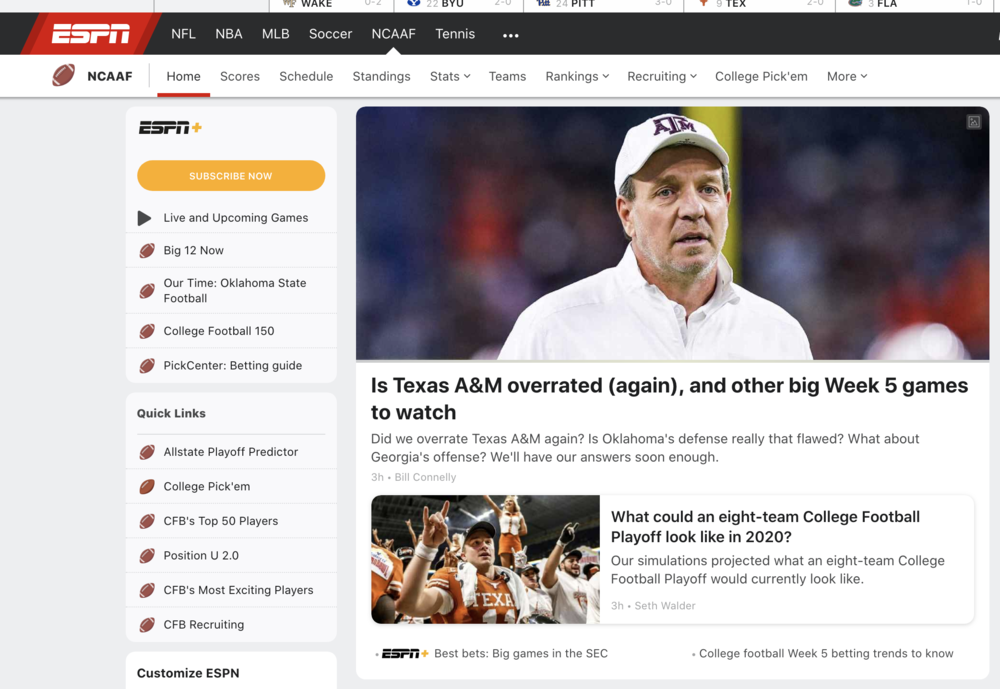This screenshot has height=689, width=1000.
Task: Click football icon next to Big 12 Now
Action: [147, 251]
